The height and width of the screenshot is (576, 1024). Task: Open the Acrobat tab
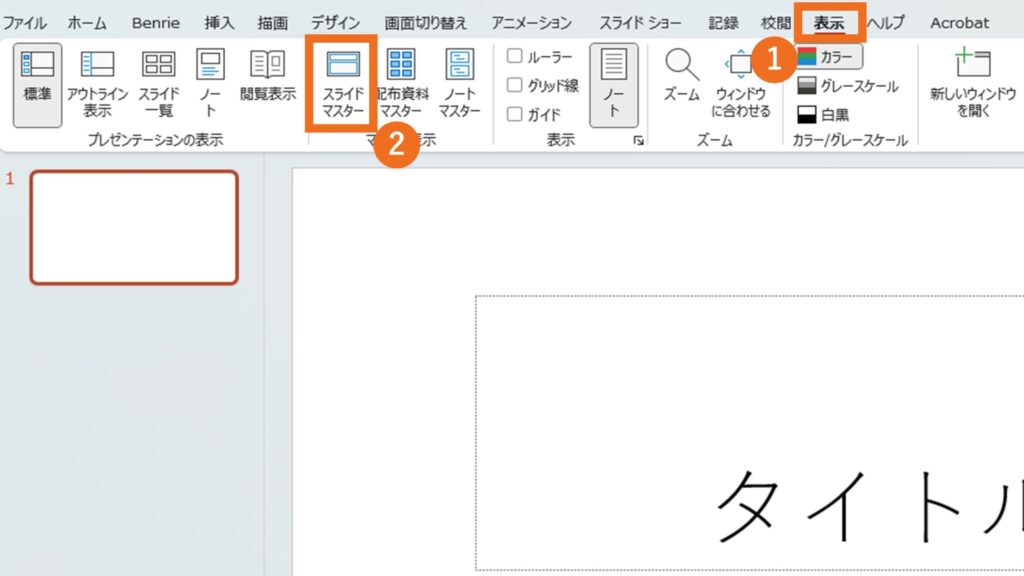click(x=959, y=23)
